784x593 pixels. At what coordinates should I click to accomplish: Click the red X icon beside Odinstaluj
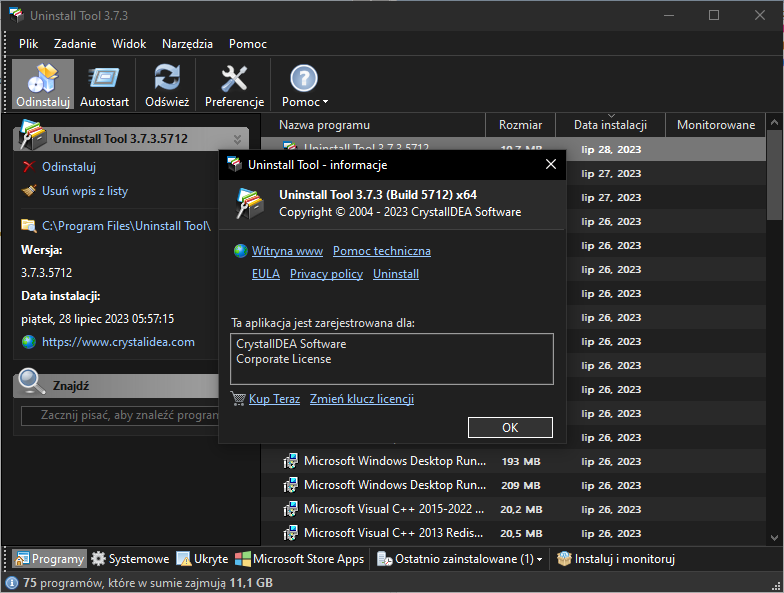tap(29, 166)
